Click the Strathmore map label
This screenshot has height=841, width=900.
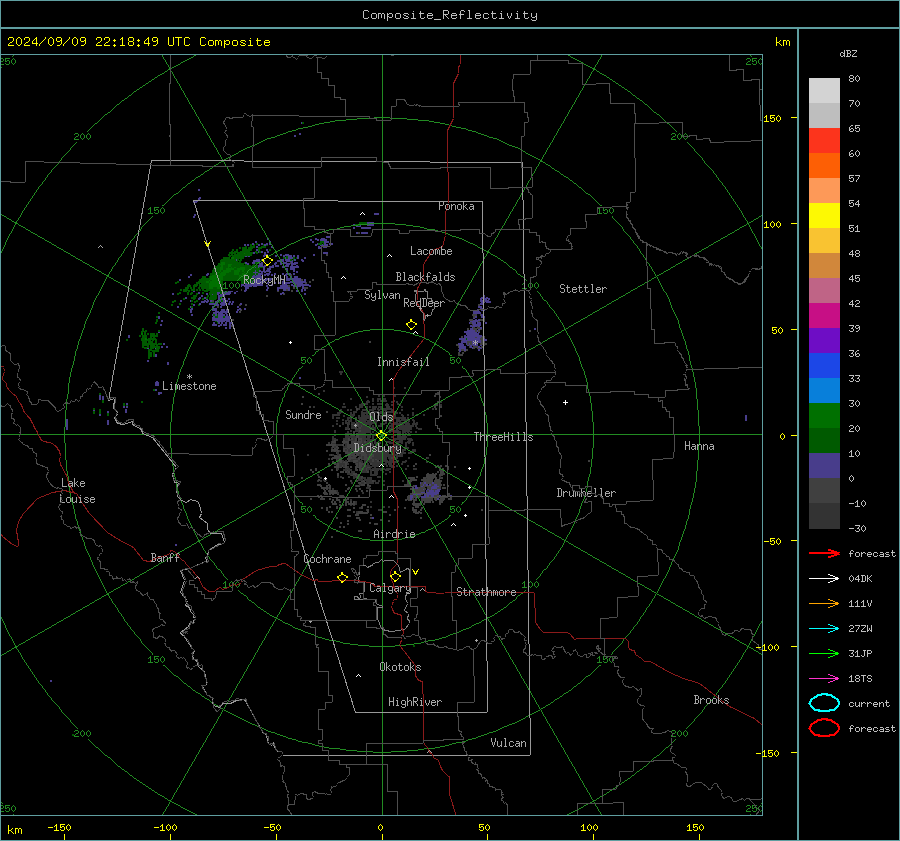(486, 592)
